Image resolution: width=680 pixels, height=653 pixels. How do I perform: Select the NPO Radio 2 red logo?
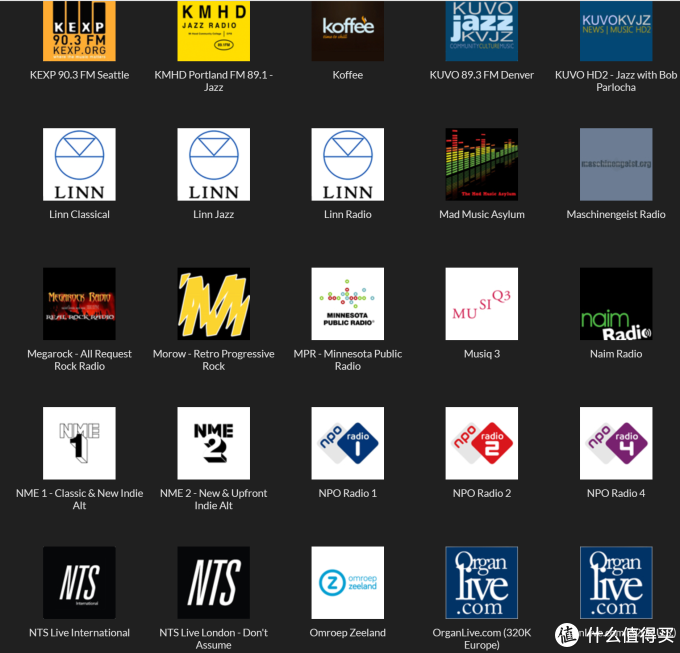point(482,443)
